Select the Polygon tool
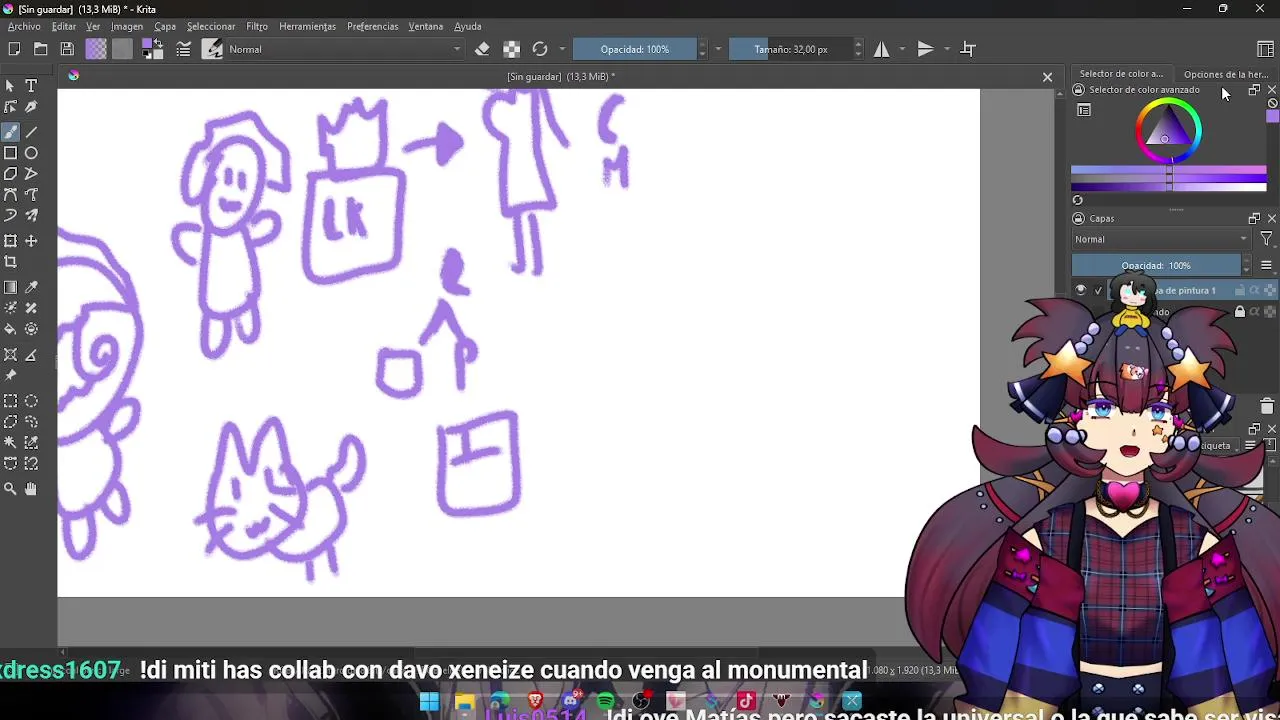The width and height of the screenshot is (1280, 720). tap(10, 174)
